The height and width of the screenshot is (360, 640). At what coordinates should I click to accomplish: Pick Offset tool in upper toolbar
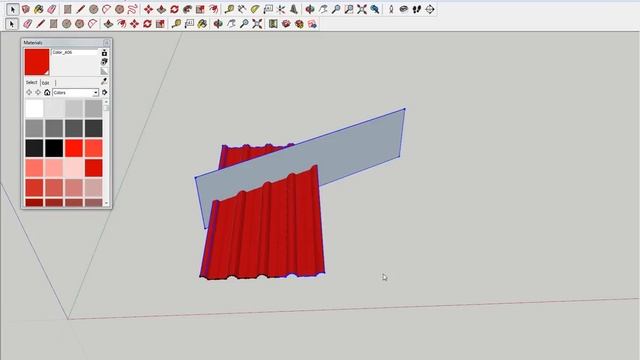click(x=213, y=9)
